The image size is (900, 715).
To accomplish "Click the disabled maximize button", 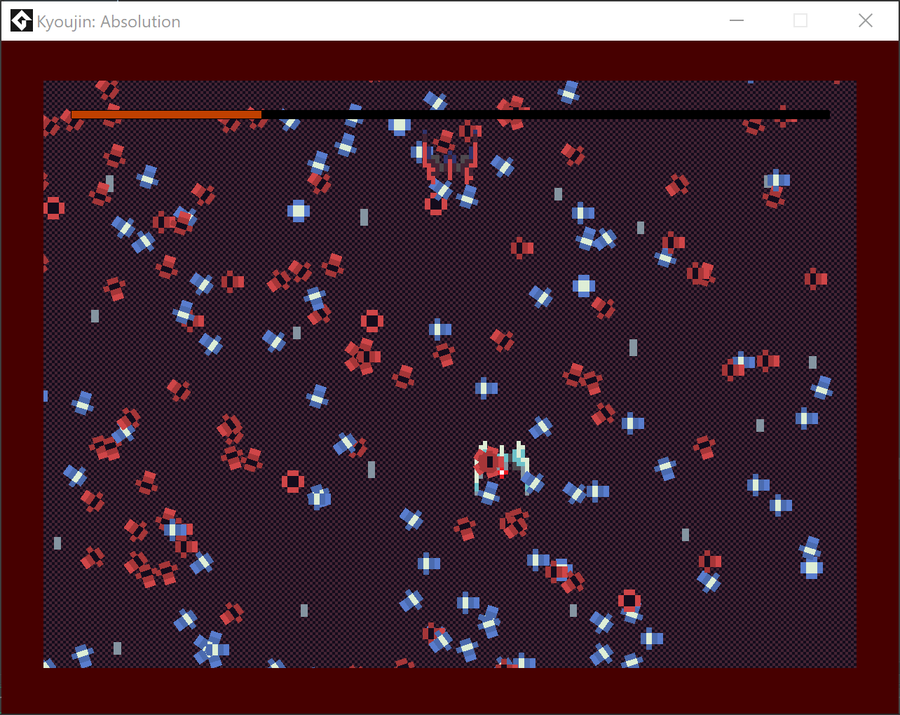I will (800, 21).
